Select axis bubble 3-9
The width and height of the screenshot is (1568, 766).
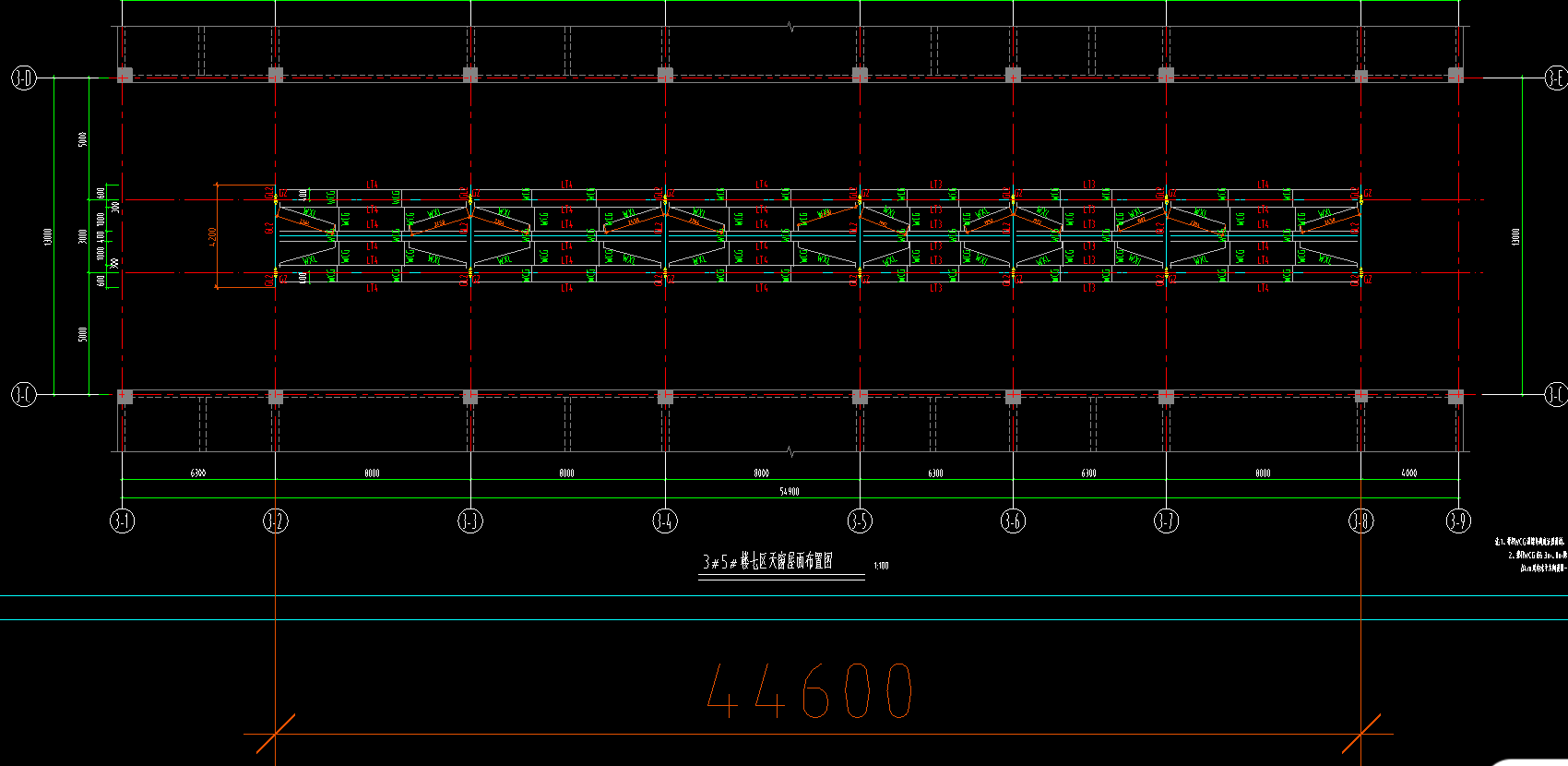click(x=1458, y=521)
